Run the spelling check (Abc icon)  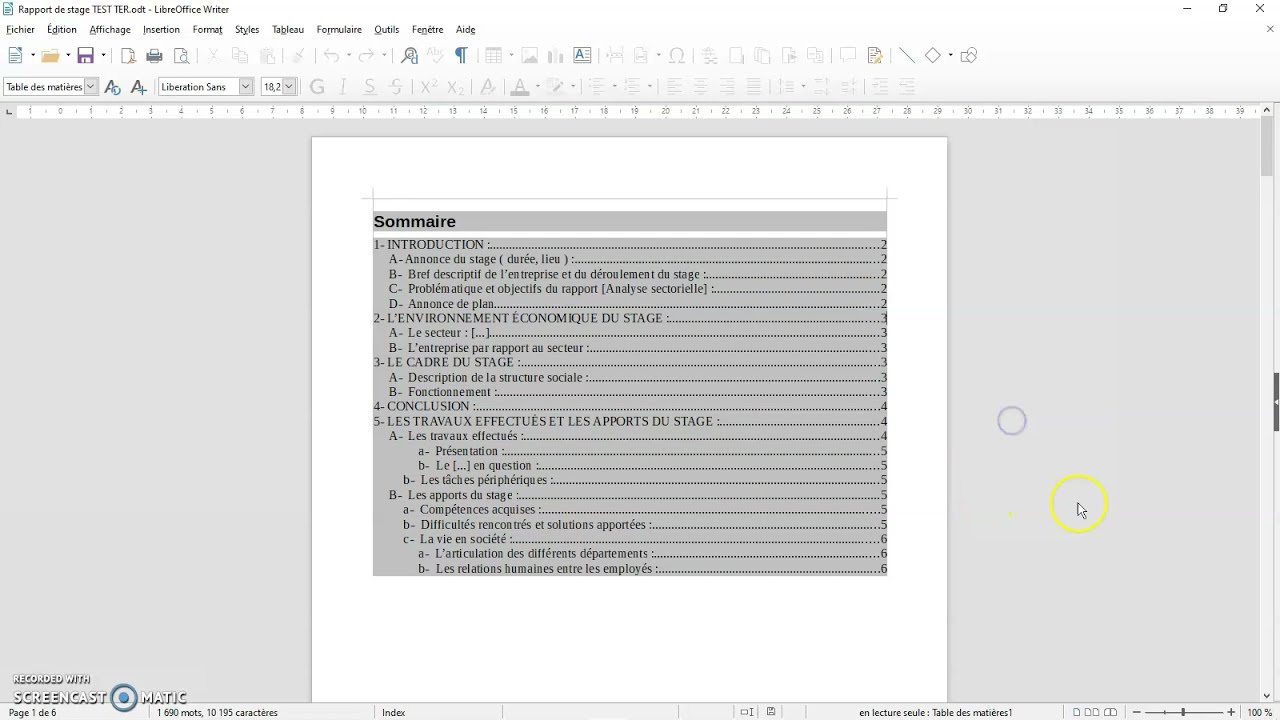coord(435,56)
